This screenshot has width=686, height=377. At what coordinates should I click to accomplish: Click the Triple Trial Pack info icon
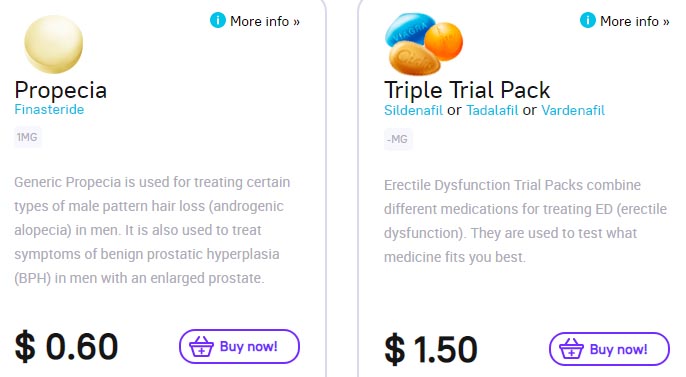pos(588,20)
